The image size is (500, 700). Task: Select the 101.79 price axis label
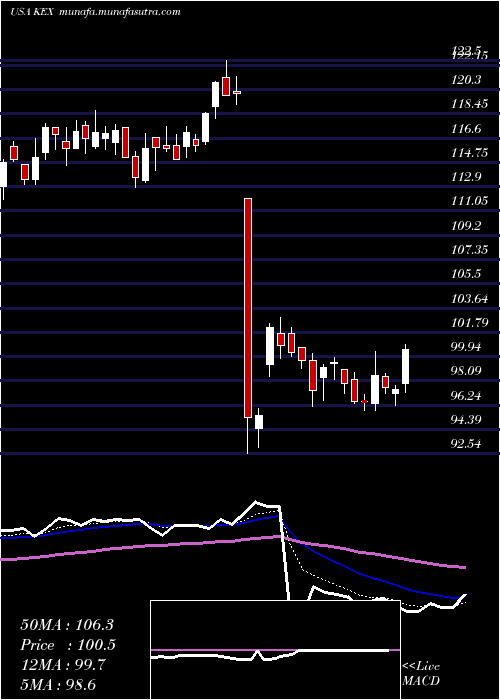[x=469, y=323]
